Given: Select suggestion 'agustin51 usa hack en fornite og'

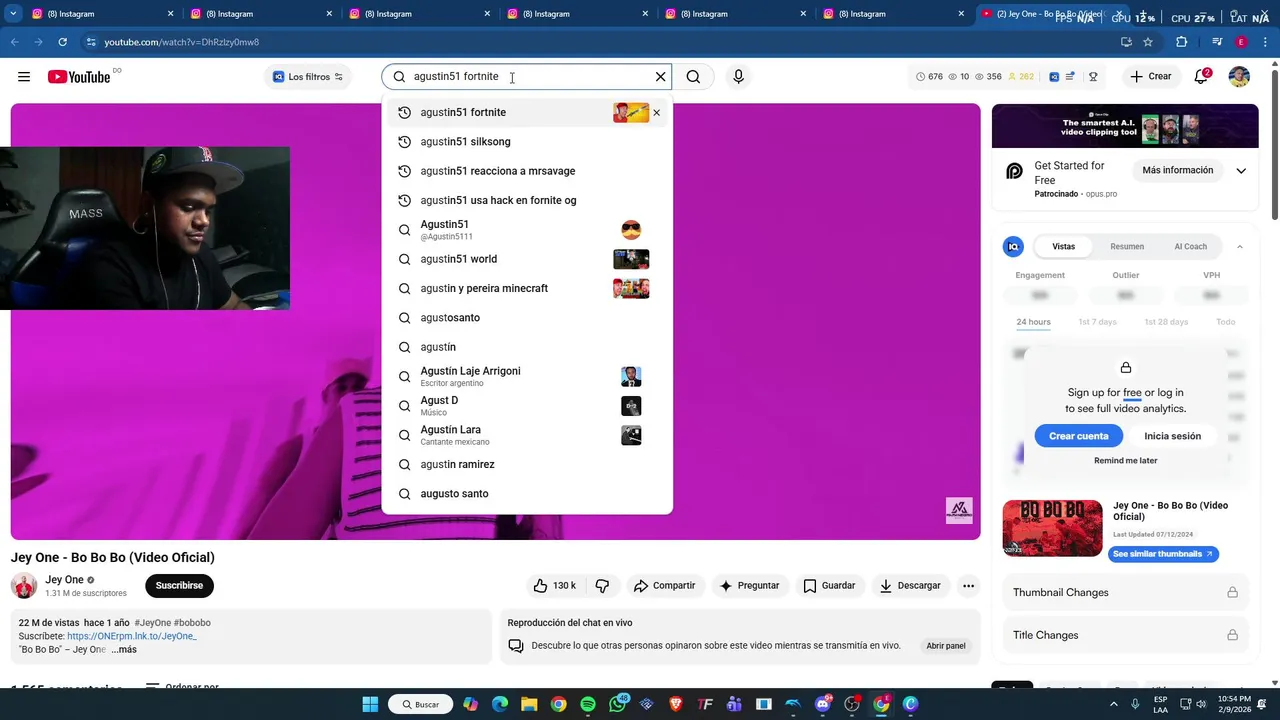Looking at the screenshot, I should [527, 201].
